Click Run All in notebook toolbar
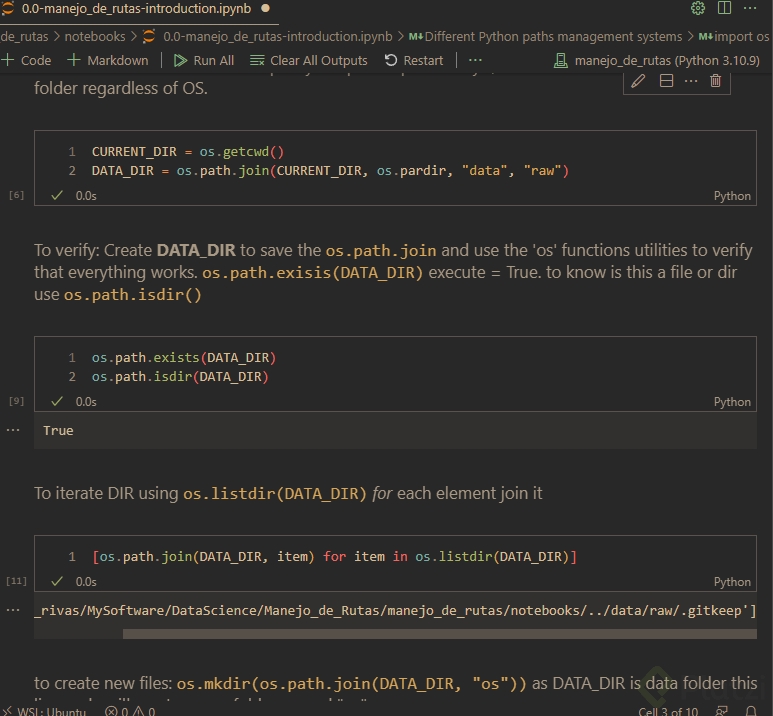773x716 pixels. (x=204, y=60)
